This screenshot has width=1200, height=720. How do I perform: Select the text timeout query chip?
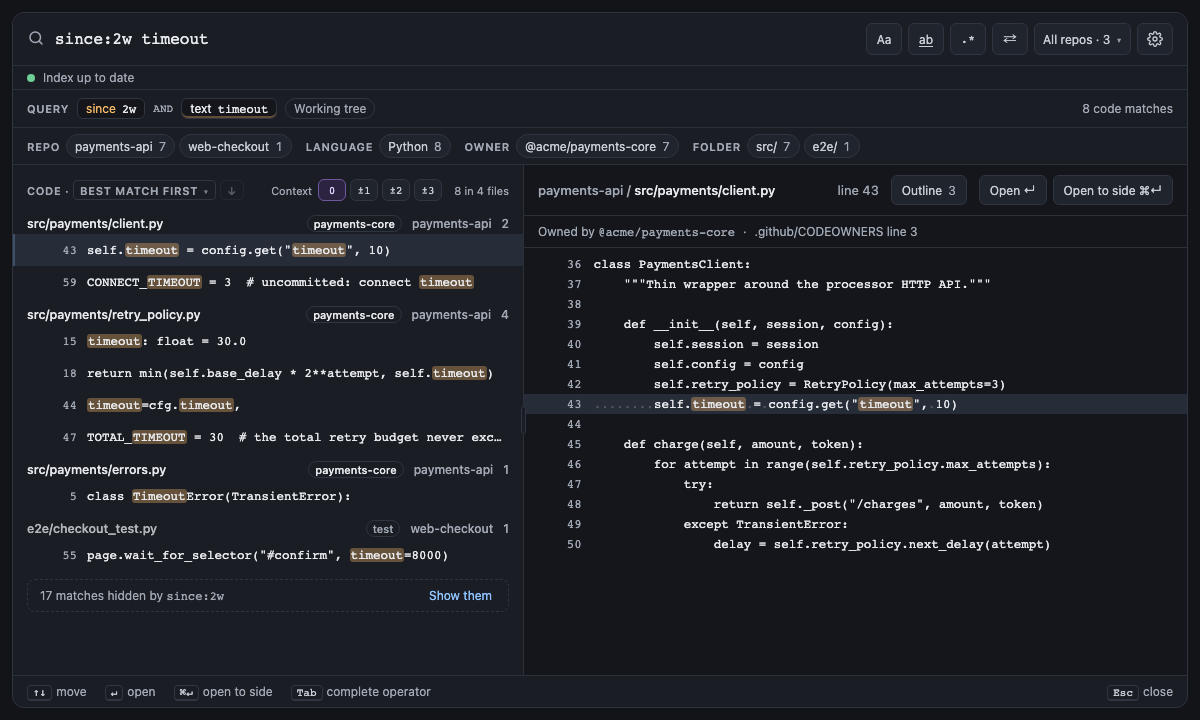coord(229,109)
